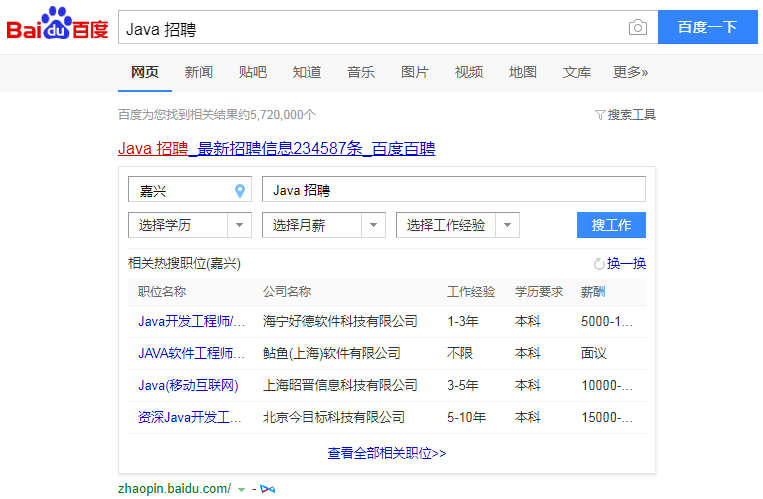
Task: Open camera image search icon
Action: tap(637, 27)
